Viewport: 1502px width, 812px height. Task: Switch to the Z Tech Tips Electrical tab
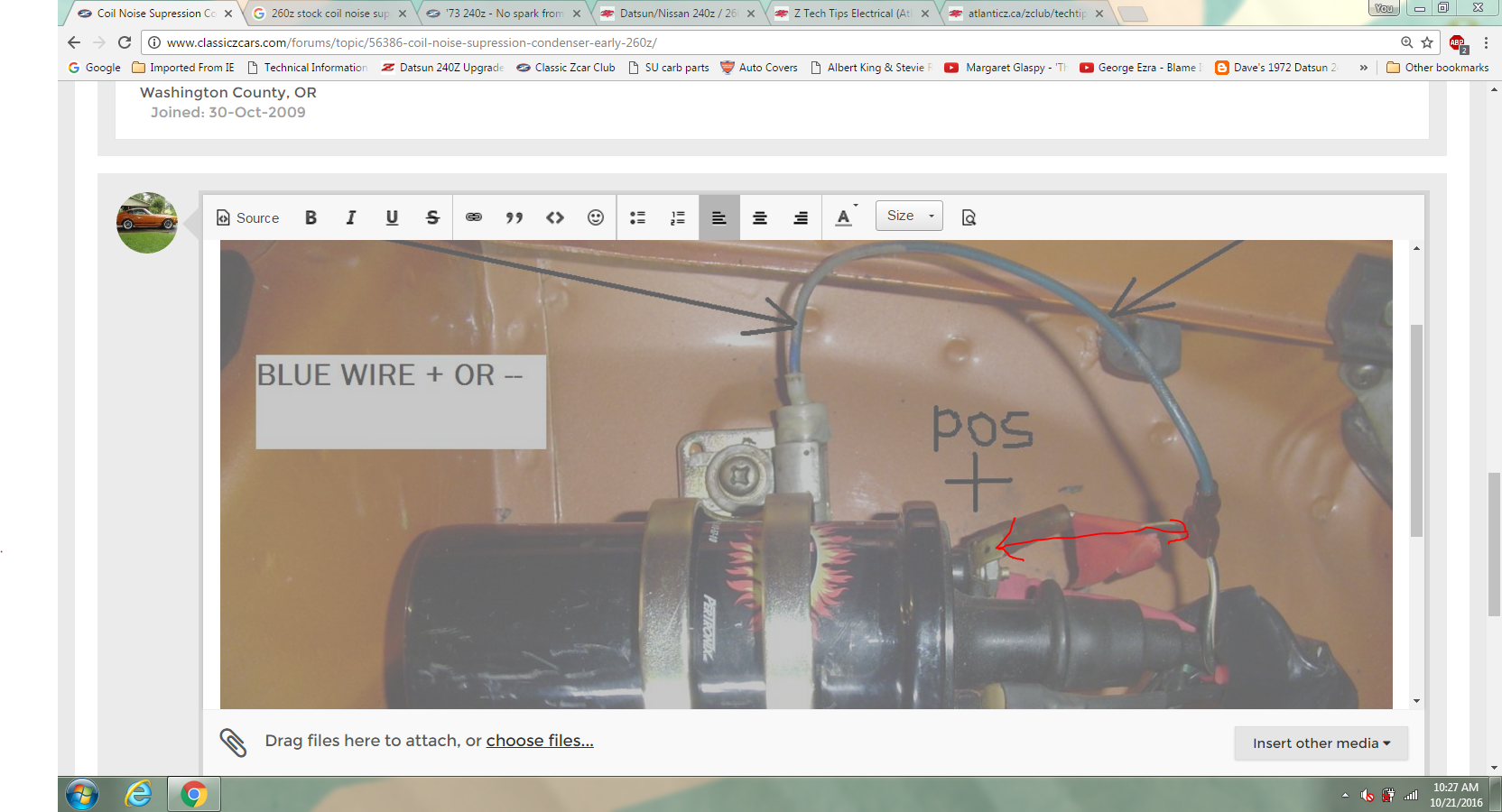pyautogui.click(x=851, y=14)
